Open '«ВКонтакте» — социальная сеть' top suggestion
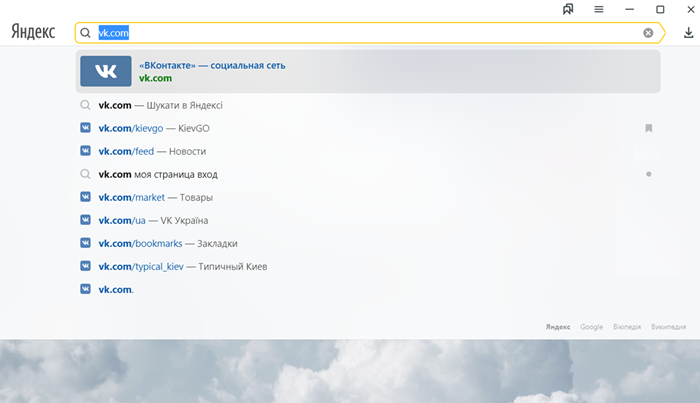Image resolution: width=700 pixels, height=403 pixels. (368, 71)
